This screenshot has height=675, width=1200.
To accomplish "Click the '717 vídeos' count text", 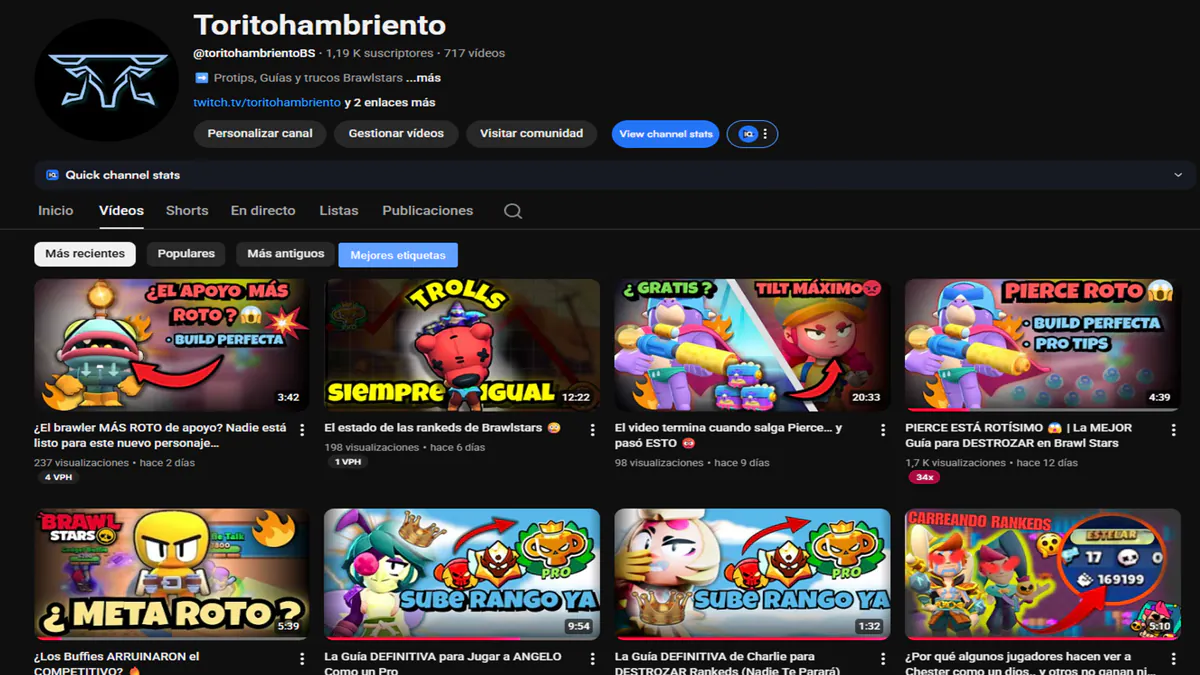I will click(475, 53).
